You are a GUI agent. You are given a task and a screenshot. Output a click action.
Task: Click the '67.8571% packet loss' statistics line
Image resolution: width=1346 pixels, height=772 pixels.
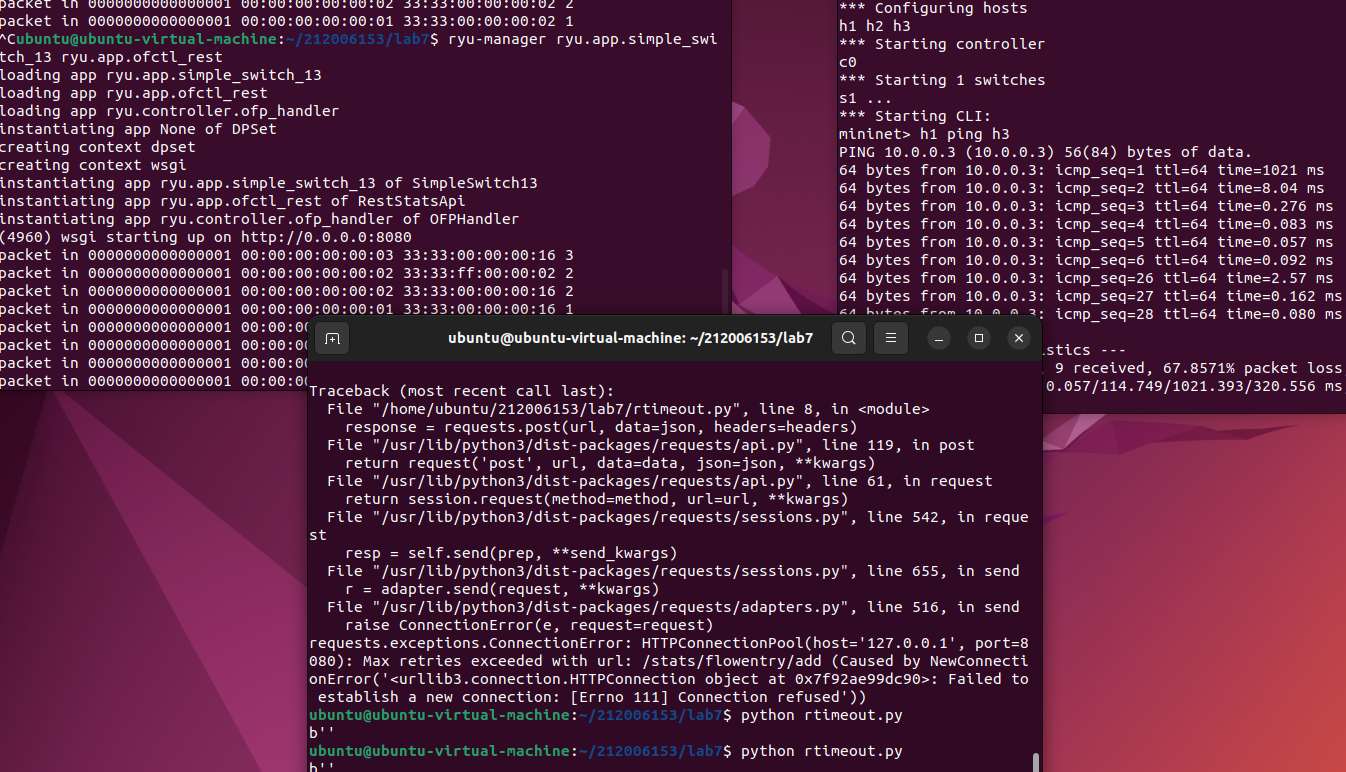(x=1193, y=368)
